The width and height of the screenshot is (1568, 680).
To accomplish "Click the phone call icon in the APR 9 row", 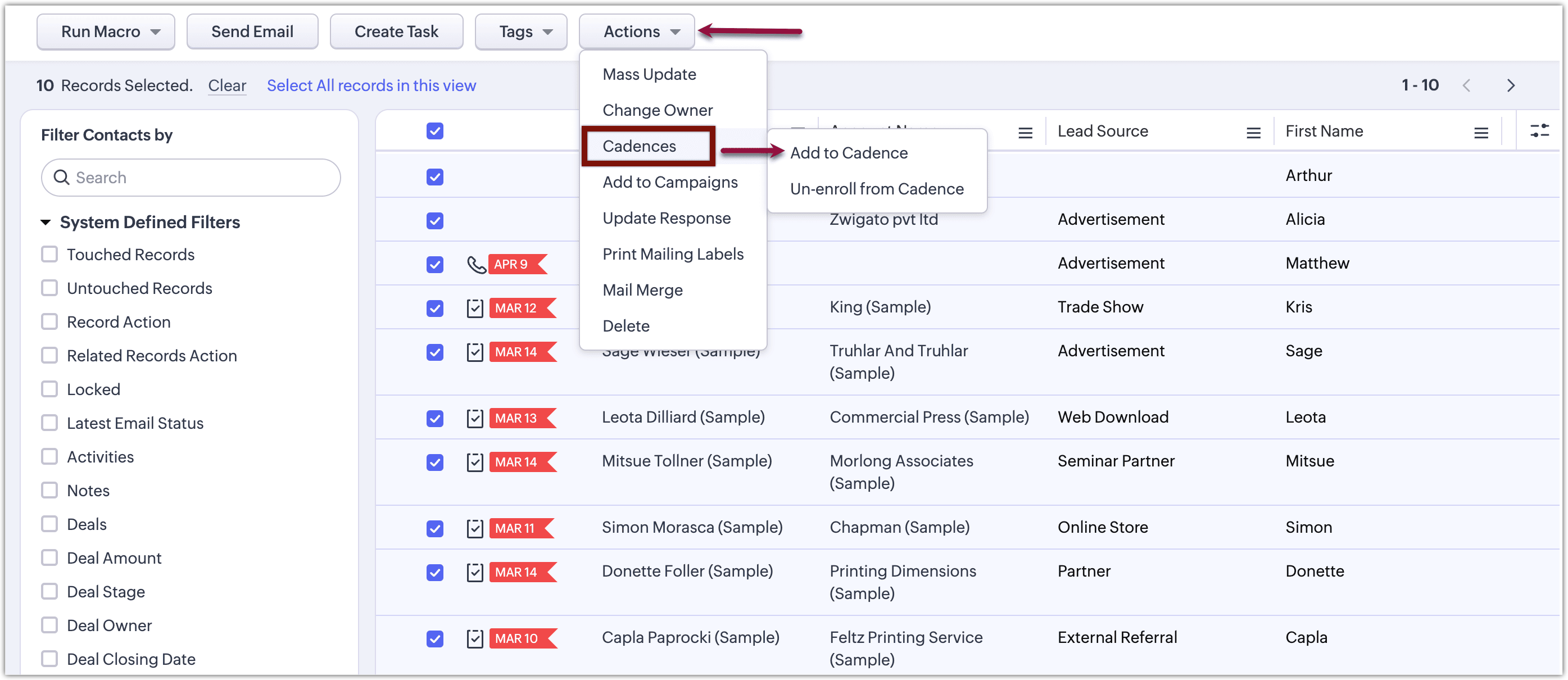I will tap(475, 264).
